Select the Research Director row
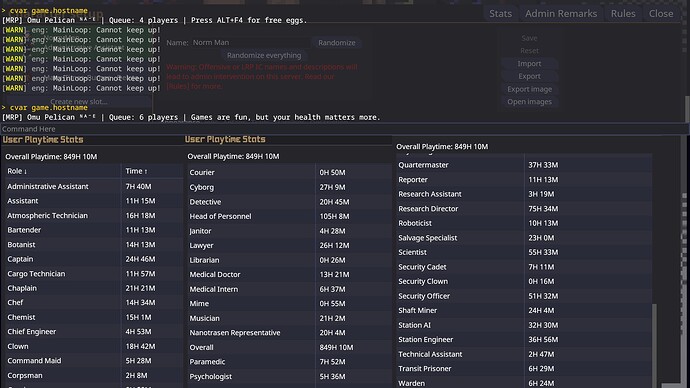Image resolution: width=690 pixels, height=388 pixels. 524,209
